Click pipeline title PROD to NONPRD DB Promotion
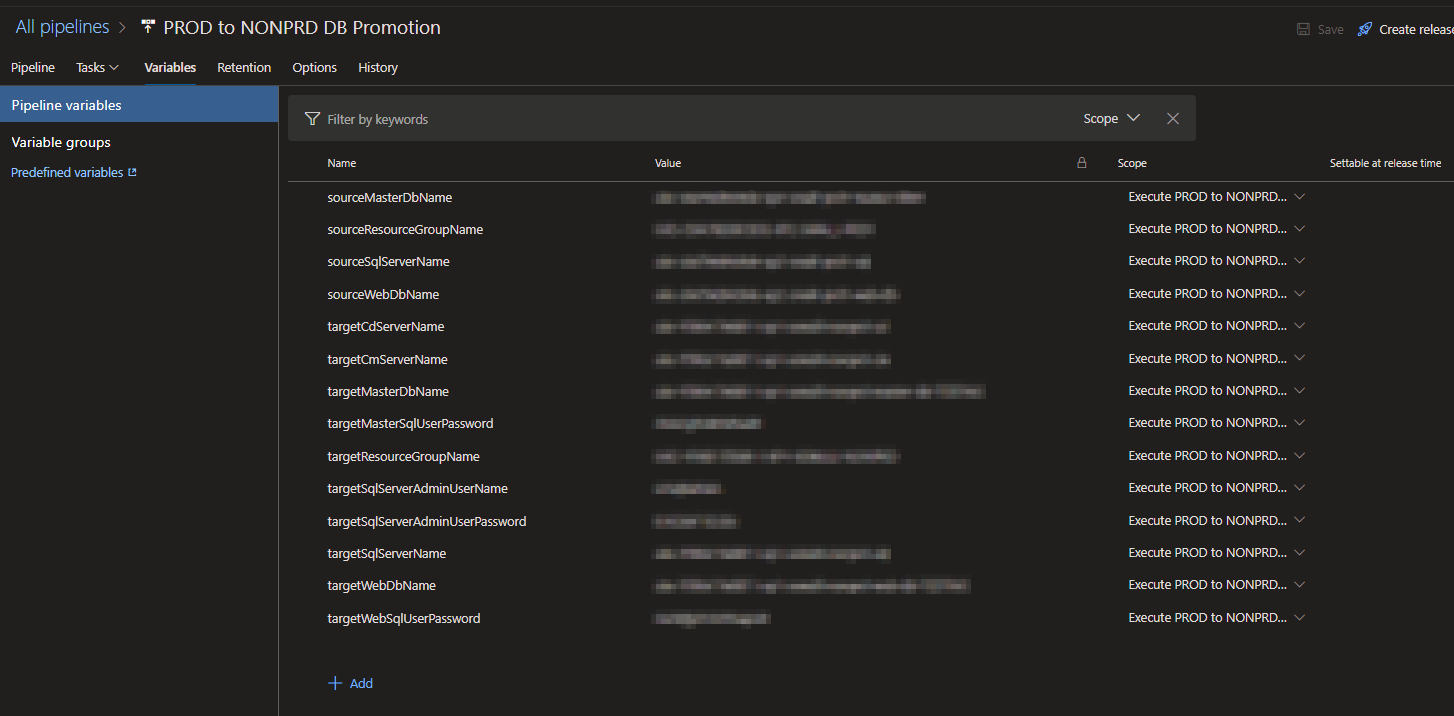This screenshot has height=716, width=1454. click(x=302, y=27)
